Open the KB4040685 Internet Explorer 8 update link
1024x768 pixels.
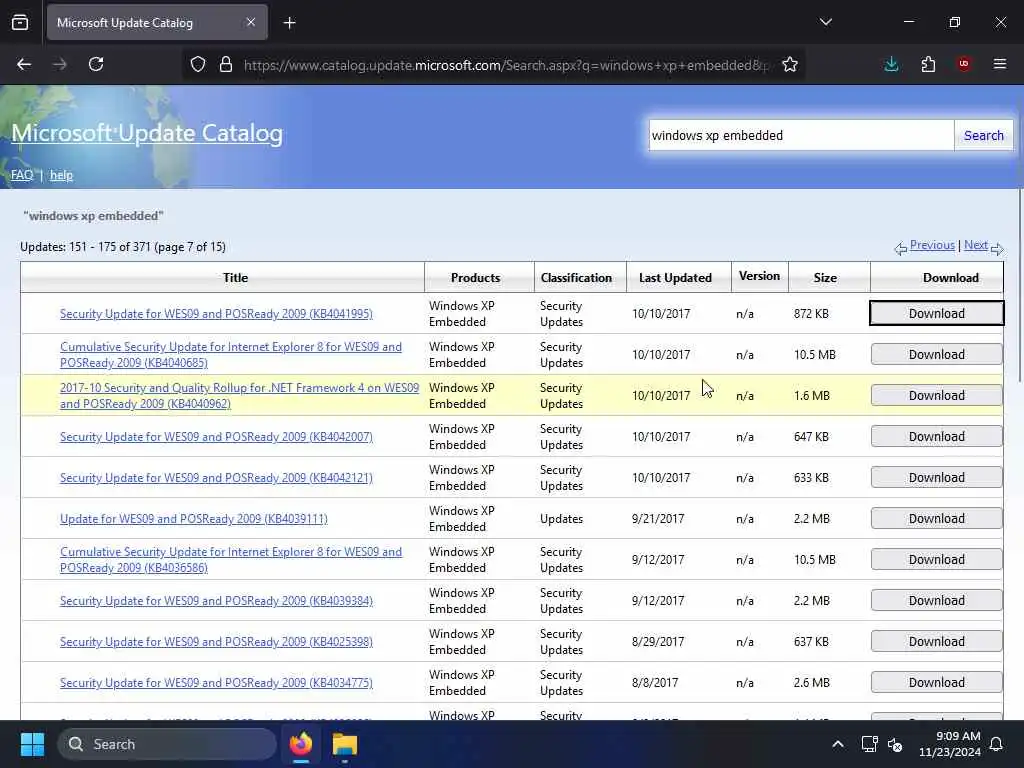231,355
